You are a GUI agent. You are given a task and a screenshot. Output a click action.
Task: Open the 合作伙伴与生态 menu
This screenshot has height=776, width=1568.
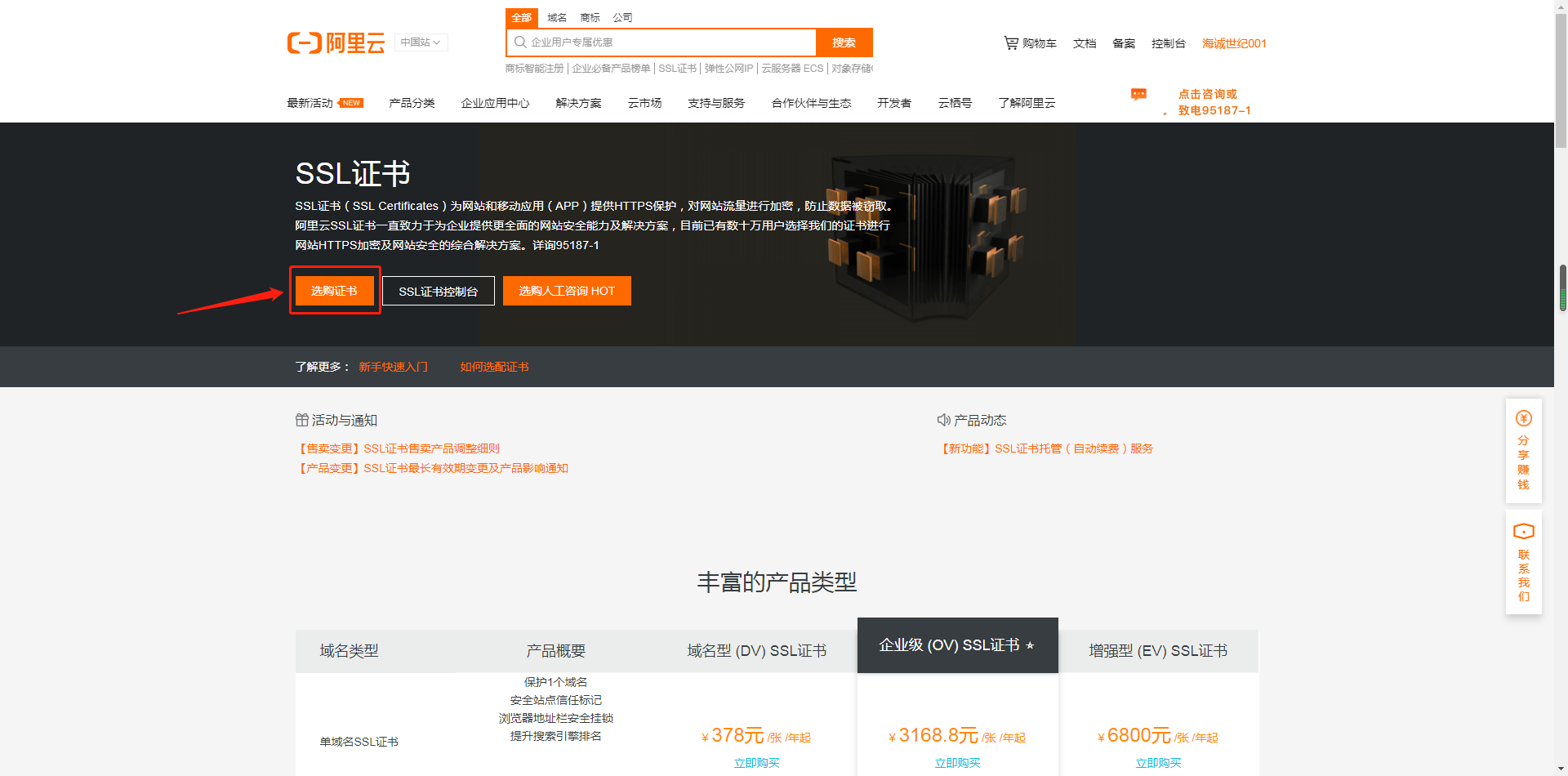pos(811,103)
